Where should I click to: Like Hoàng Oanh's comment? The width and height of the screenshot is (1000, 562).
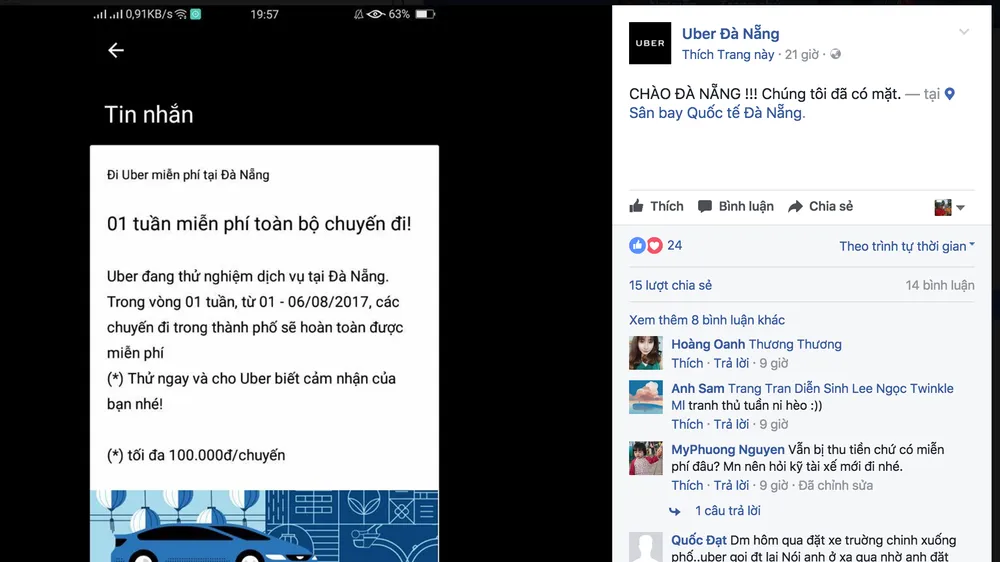pos(687,363)
